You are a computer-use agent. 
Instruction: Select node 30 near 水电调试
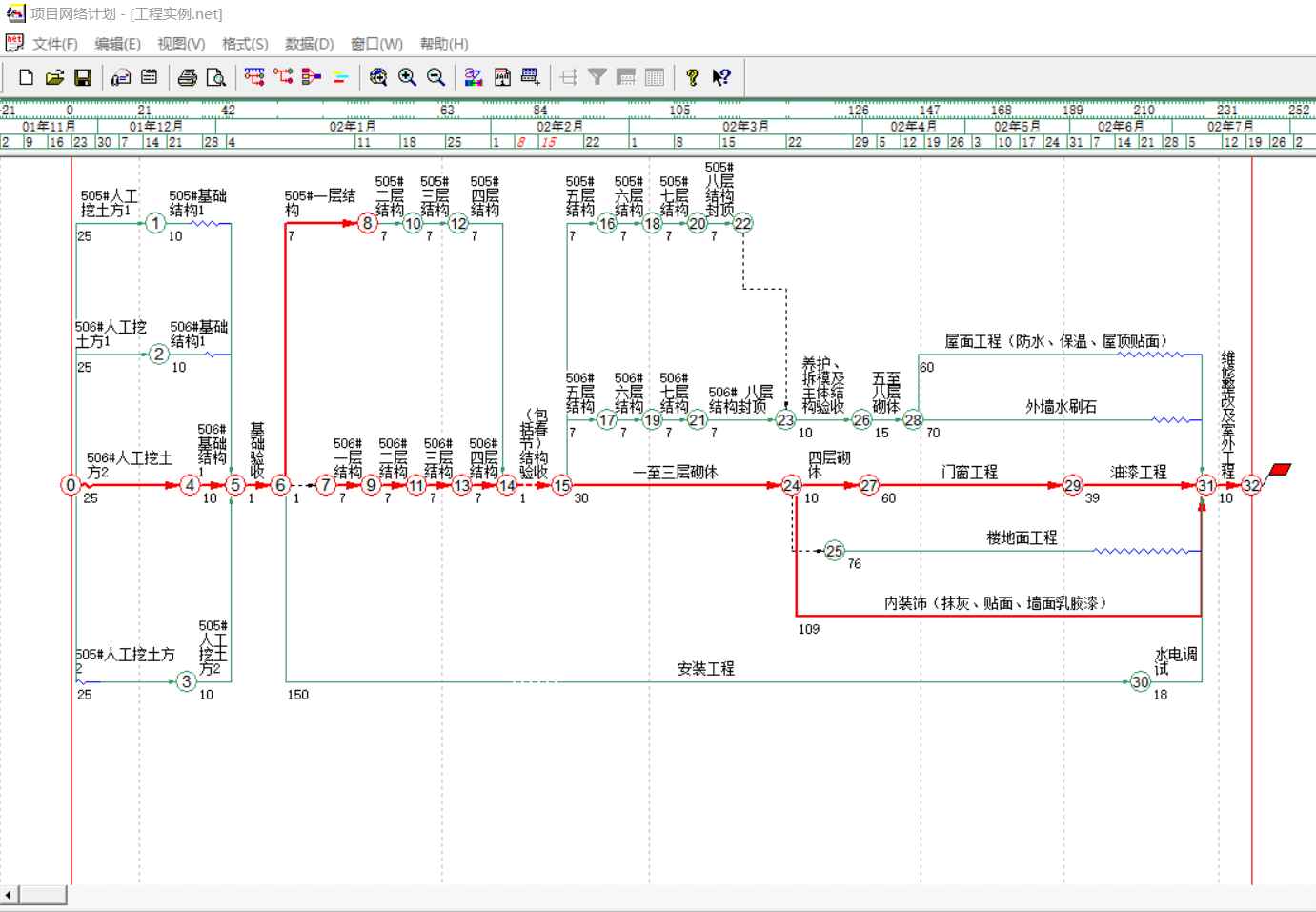(1141, 681)
